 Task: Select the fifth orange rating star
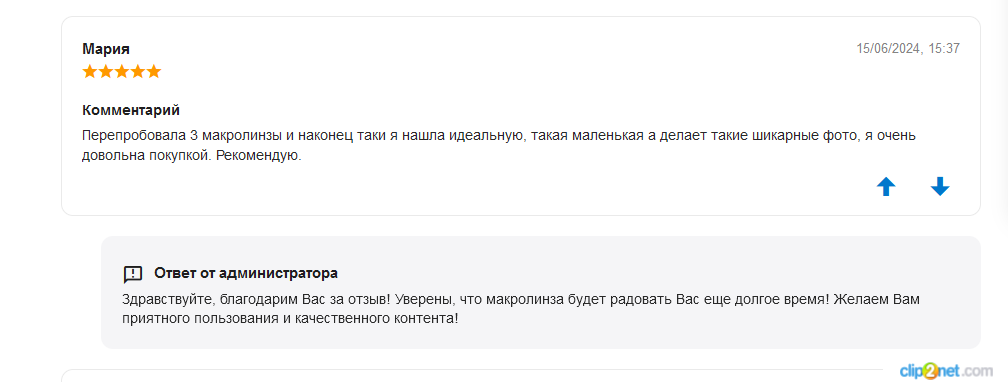[154, 71]
